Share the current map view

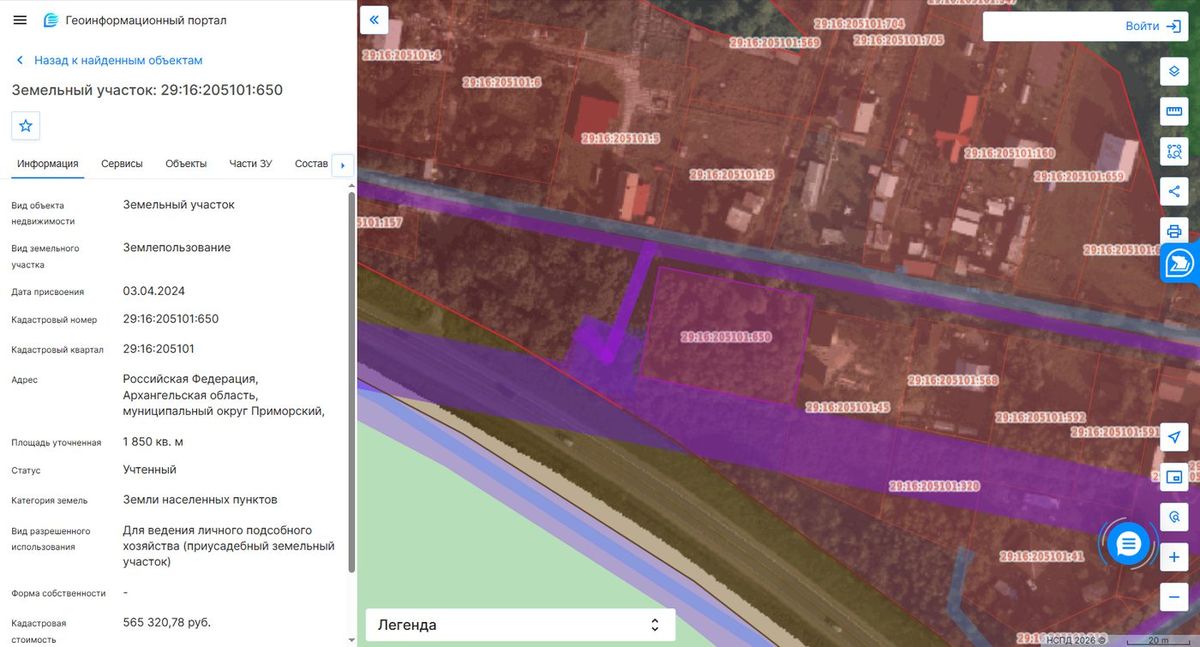[x=1174, y=192]
